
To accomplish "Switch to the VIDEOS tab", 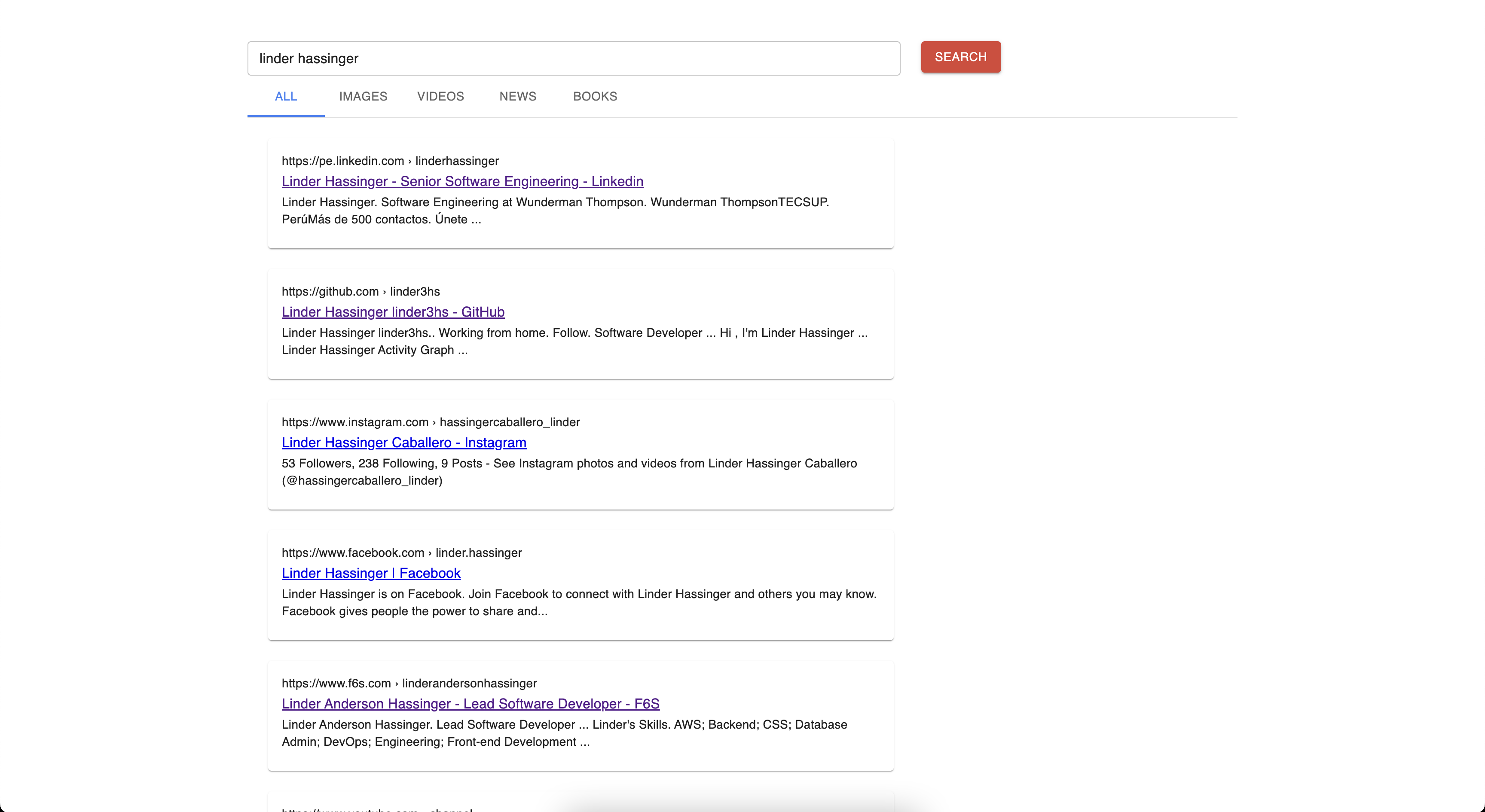I will coord(440,96).
